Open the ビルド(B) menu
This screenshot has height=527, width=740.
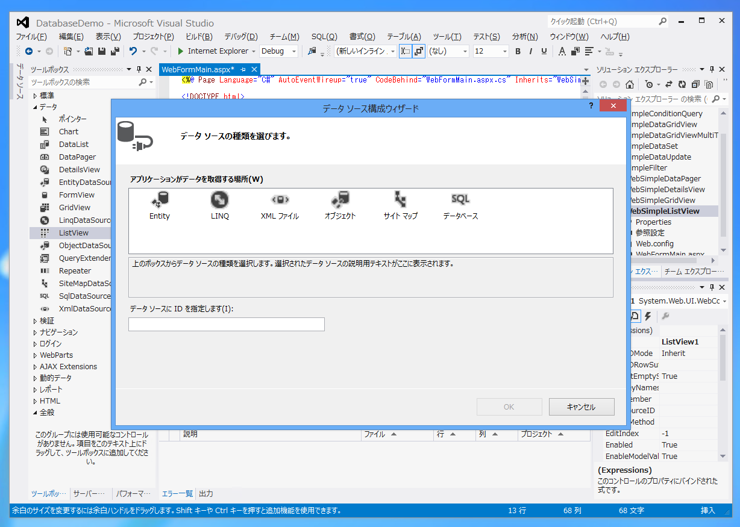coord(199,37)
